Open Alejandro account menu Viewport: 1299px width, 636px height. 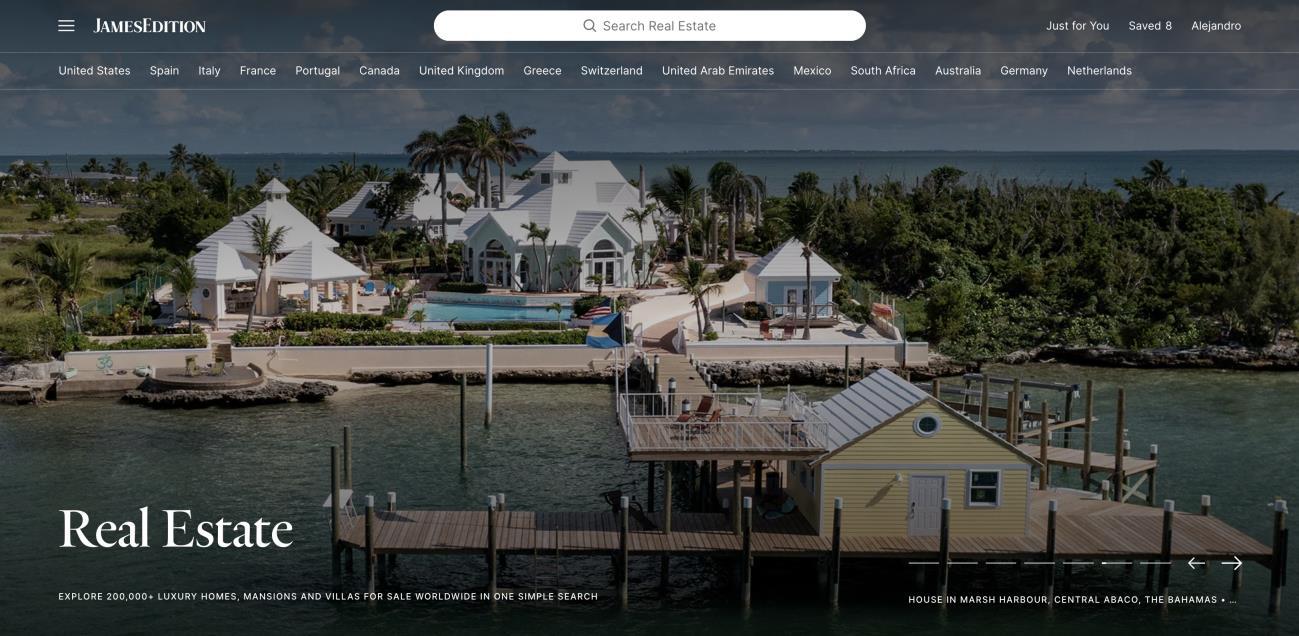1216,26
